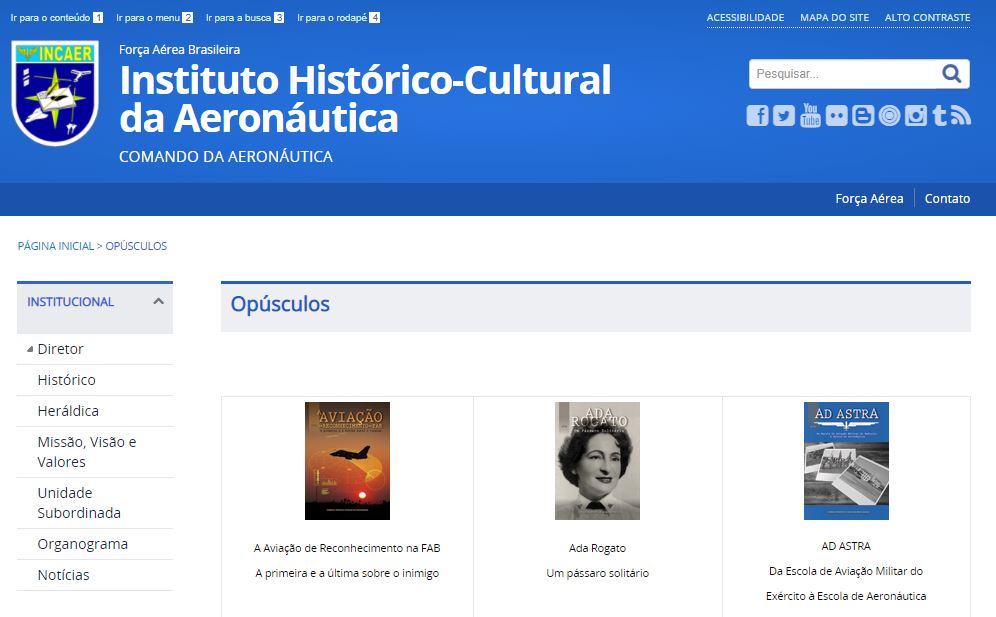Open the Contato menu item

click(x=947, y=199)
